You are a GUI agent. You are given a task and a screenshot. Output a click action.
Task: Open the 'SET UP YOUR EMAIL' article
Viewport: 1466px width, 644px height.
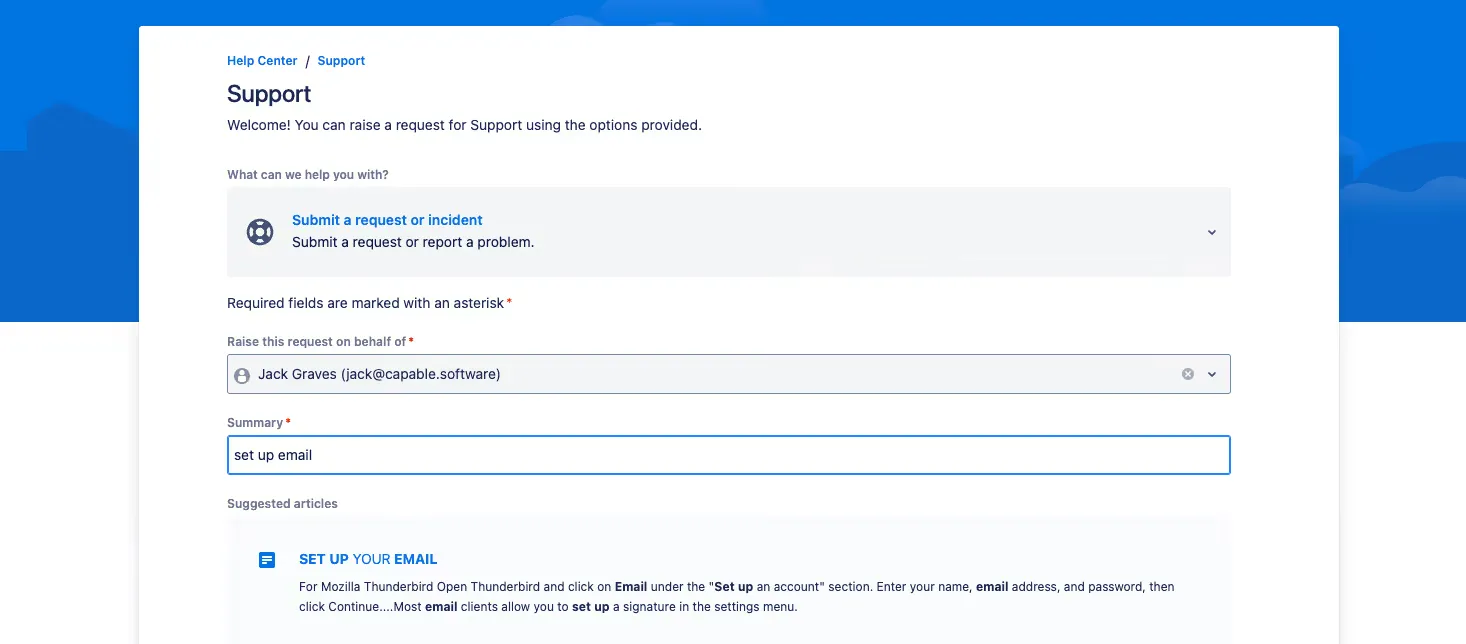[x=368, y=560]
